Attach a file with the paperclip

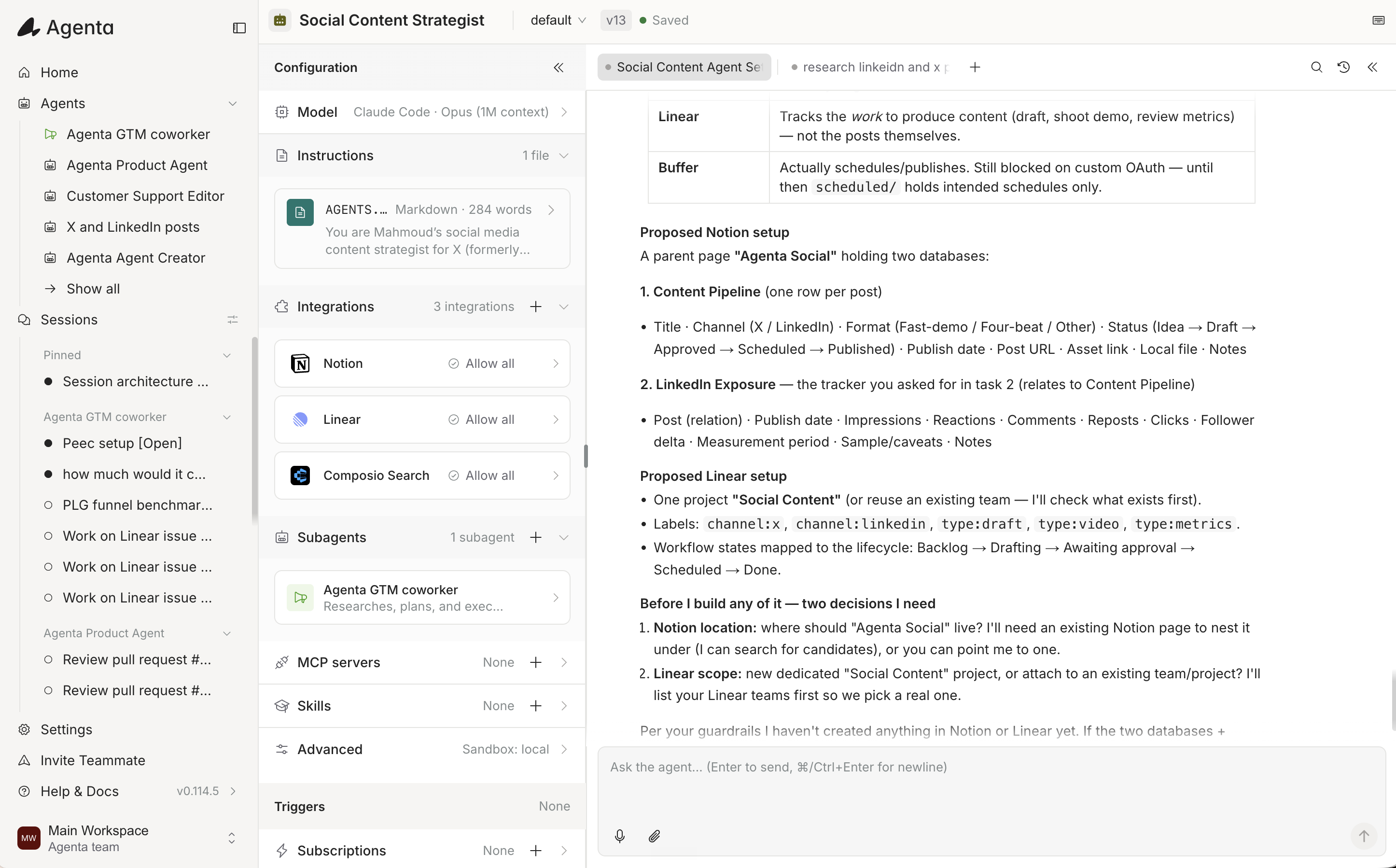tap(655, 836)
